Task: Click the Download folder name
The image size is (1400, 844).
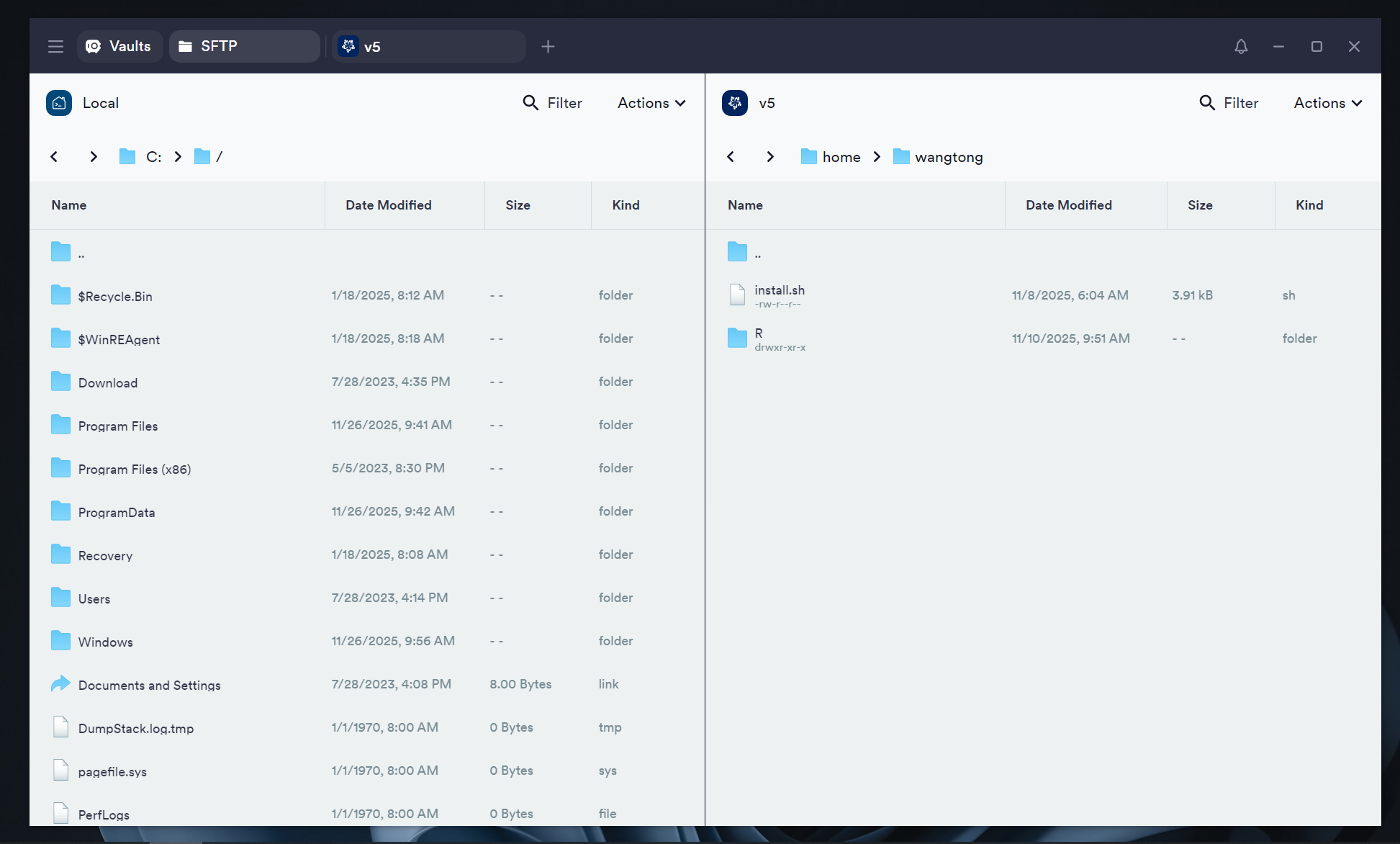Action: coord(108,383)
